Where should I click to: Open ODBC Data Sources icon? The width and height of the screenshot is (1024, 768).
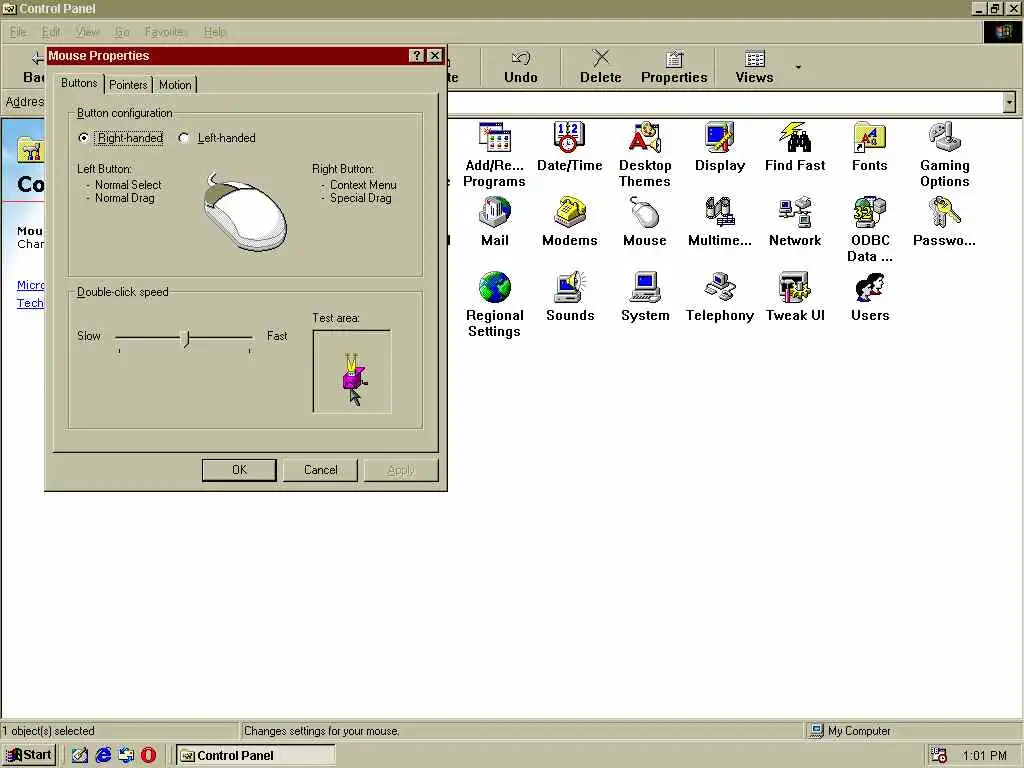click(869, 230)
